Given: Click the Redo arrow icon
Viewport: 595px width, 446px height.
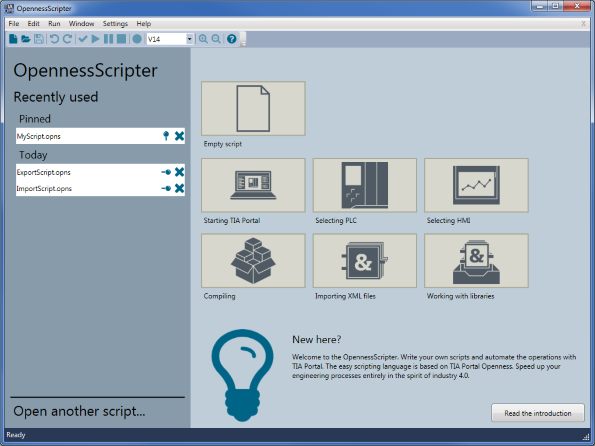Looking at the screenshot, I should pyautogui.click(x=67, y=39).
